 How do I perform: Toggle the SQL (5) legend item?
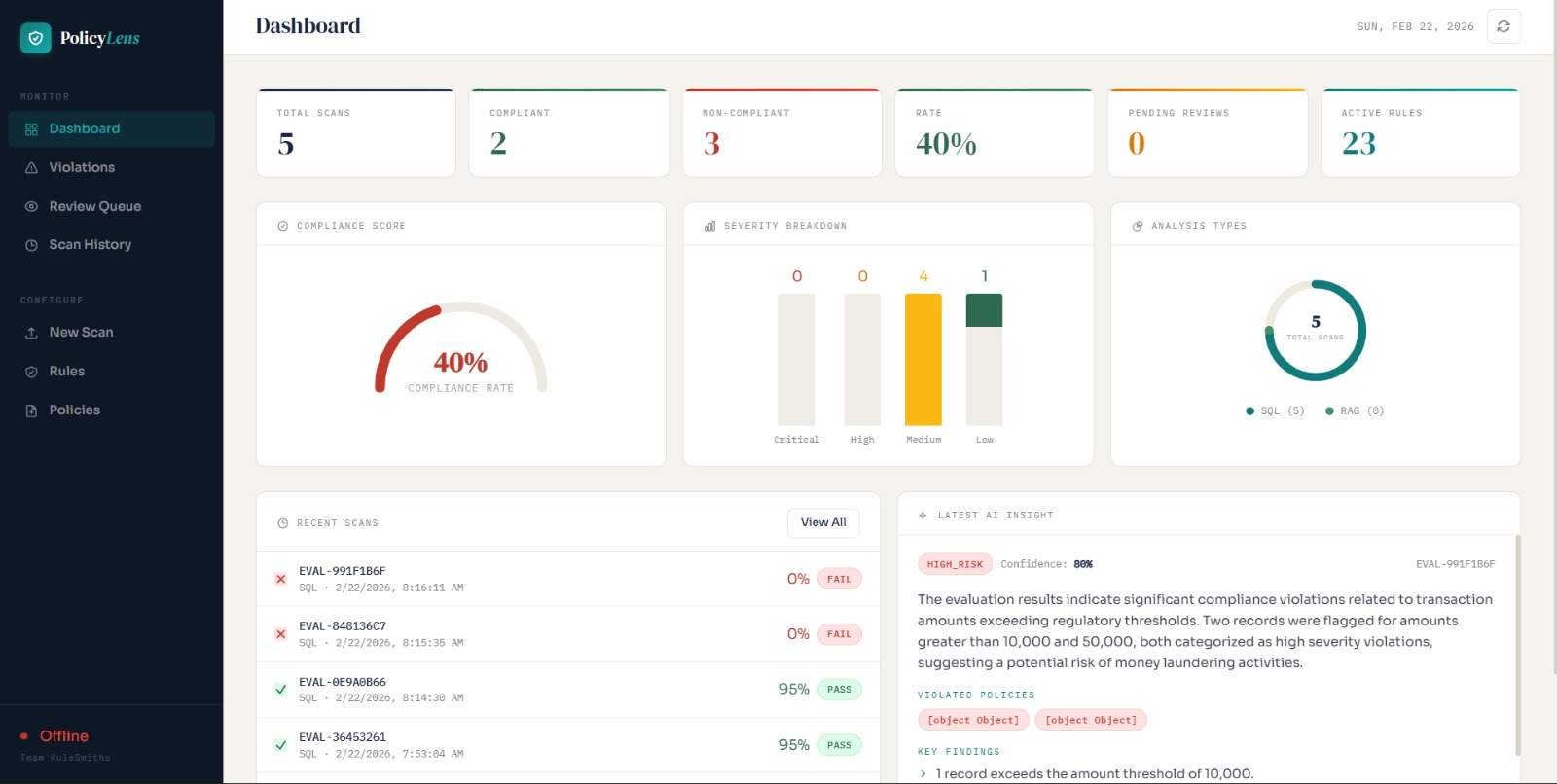click(x=1275, y=411)
